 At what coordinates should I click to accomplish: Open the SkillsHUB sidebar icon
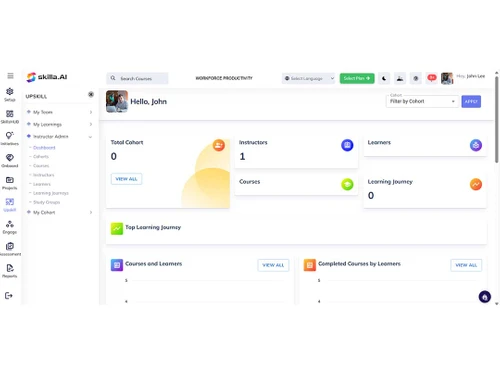pyautogui.click(x=10, y=117)
